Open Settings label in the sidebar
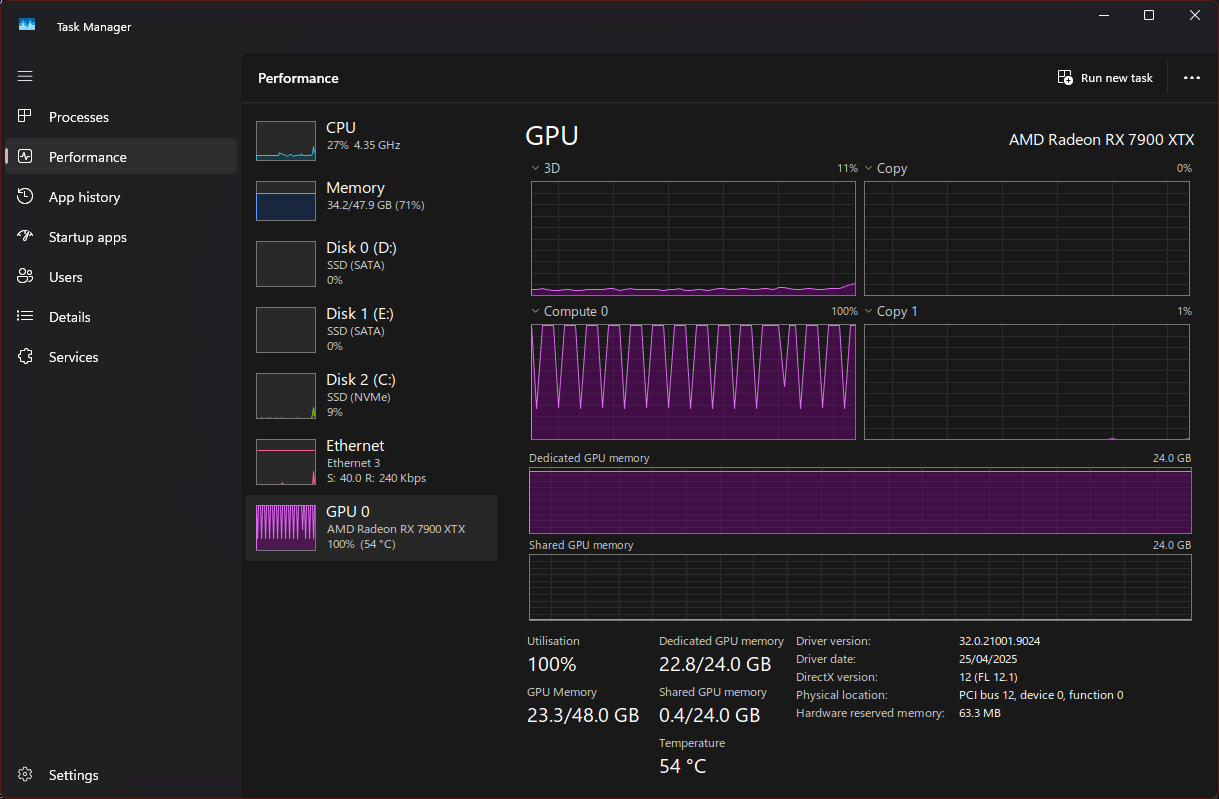This screenshot has width=1219, height=799. [x=74, y=775]
